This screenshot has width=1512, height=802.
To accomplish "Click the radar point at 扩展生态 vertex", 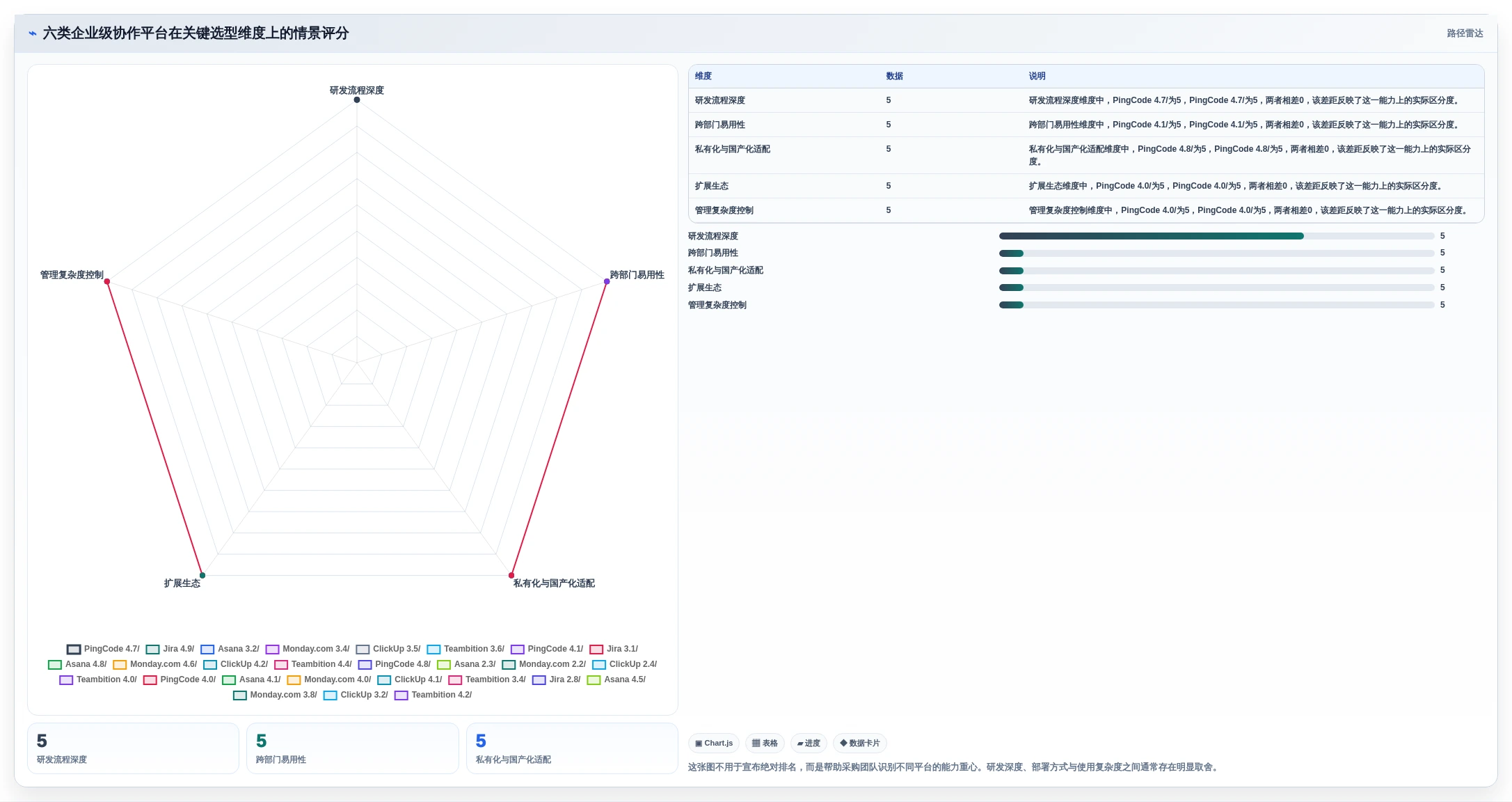I will (202, 575).
